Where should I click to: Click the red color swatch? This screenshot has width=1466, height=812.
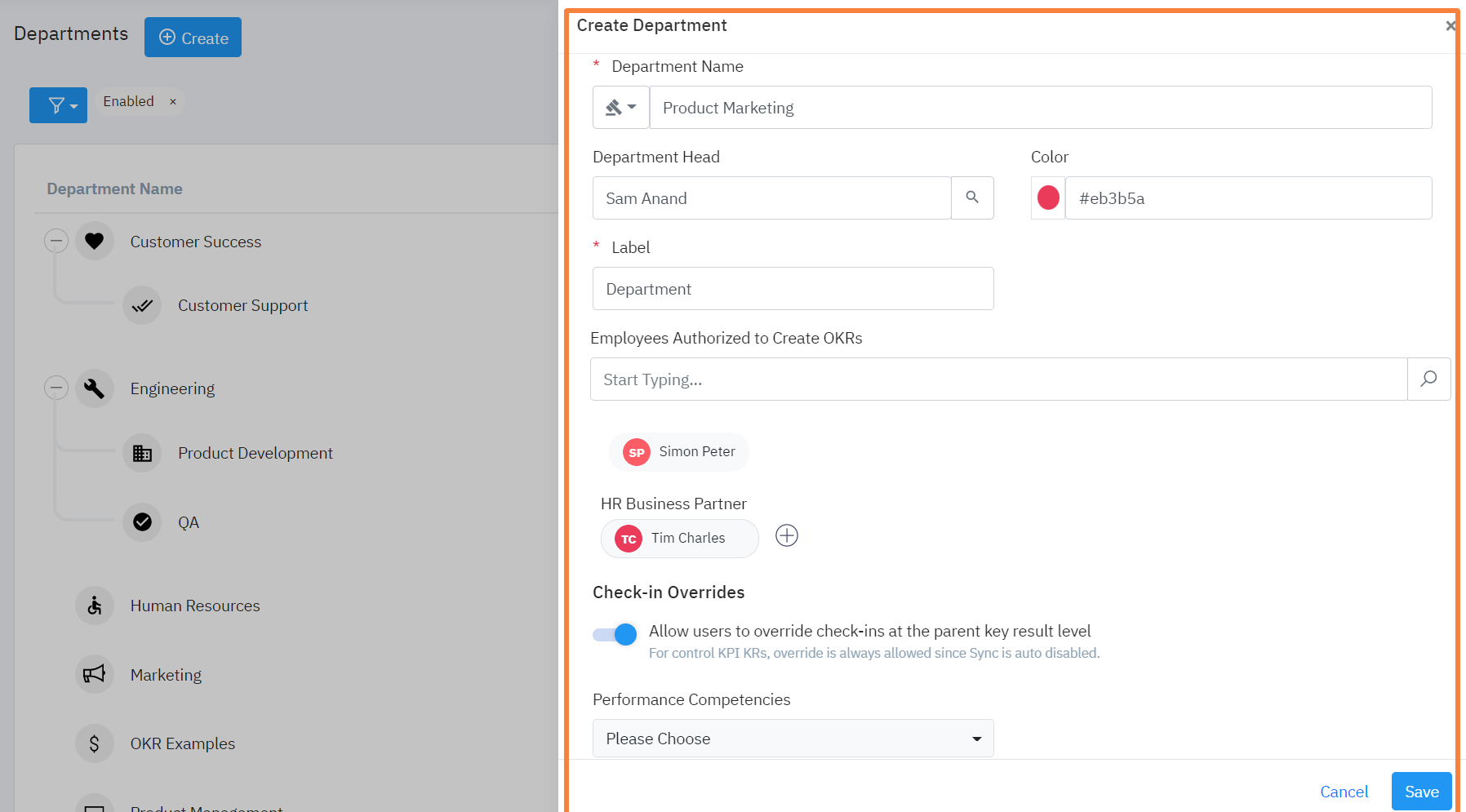1048,197
